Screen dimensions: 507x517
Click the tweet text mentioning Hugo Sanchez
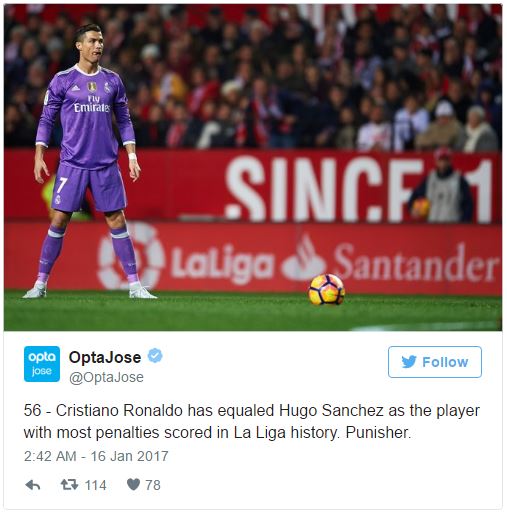251,421
